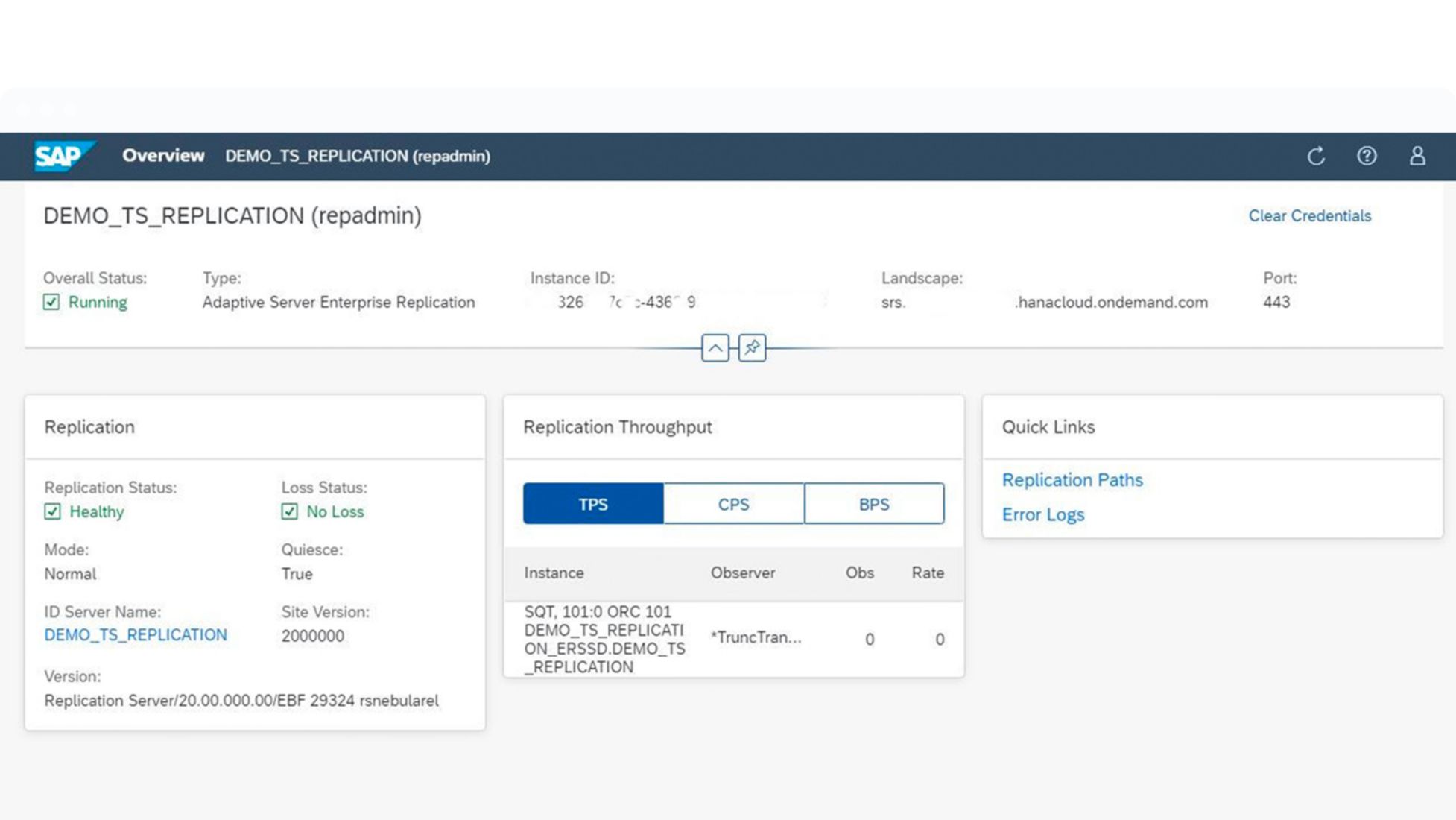Click the Running status checkbox icon
This screenshot has height=820, width=1456.
(51, 302)
